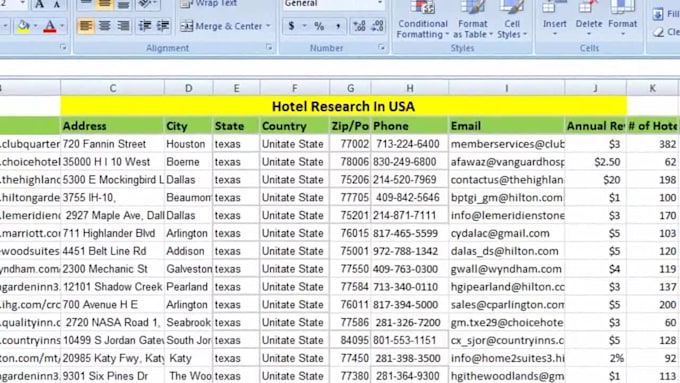Apply the red Font Color
Viewport: 680px width, 383px height.
50,26
